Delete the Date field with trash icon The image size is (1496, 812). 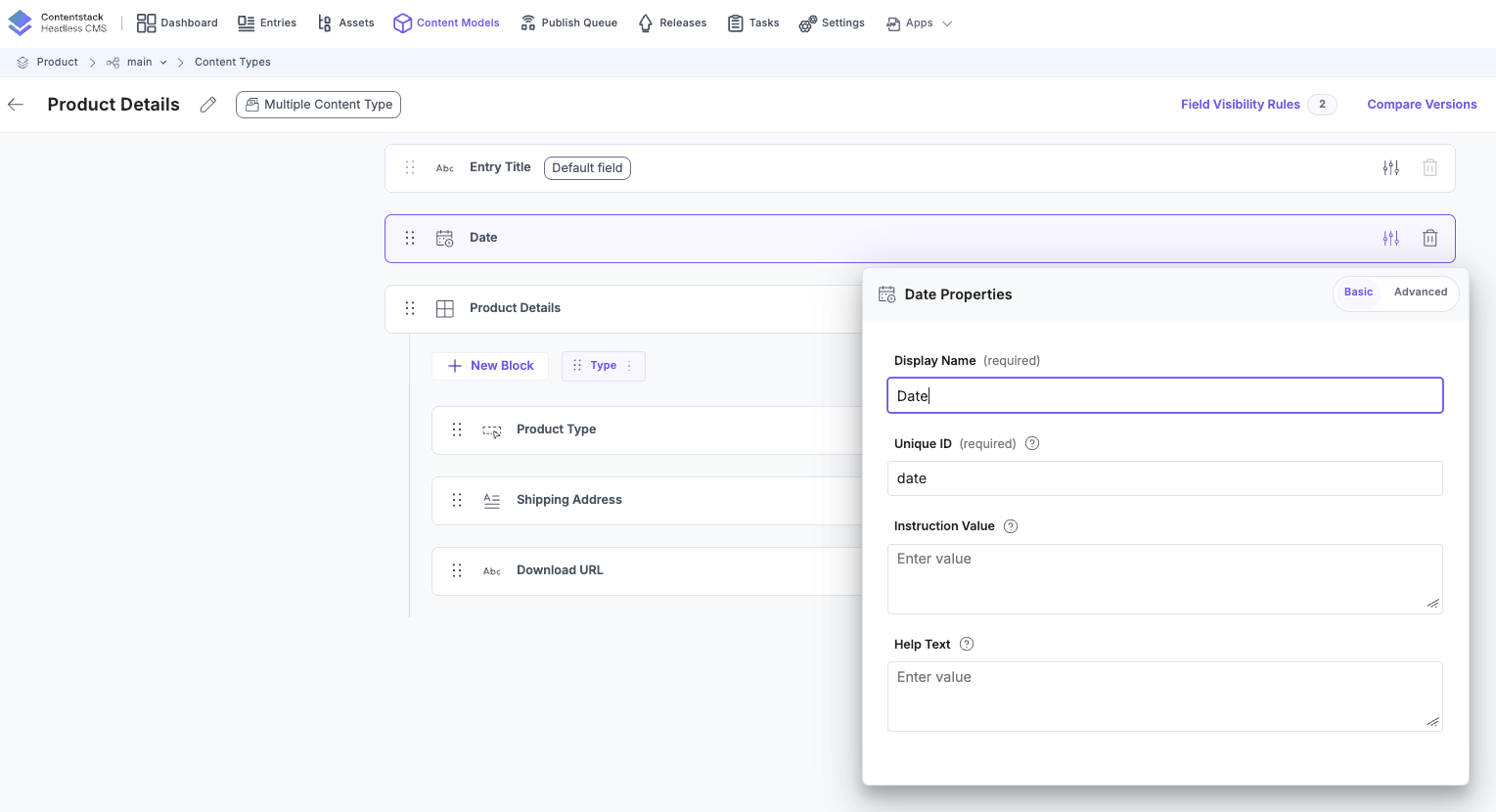(x=1429, y=238)
